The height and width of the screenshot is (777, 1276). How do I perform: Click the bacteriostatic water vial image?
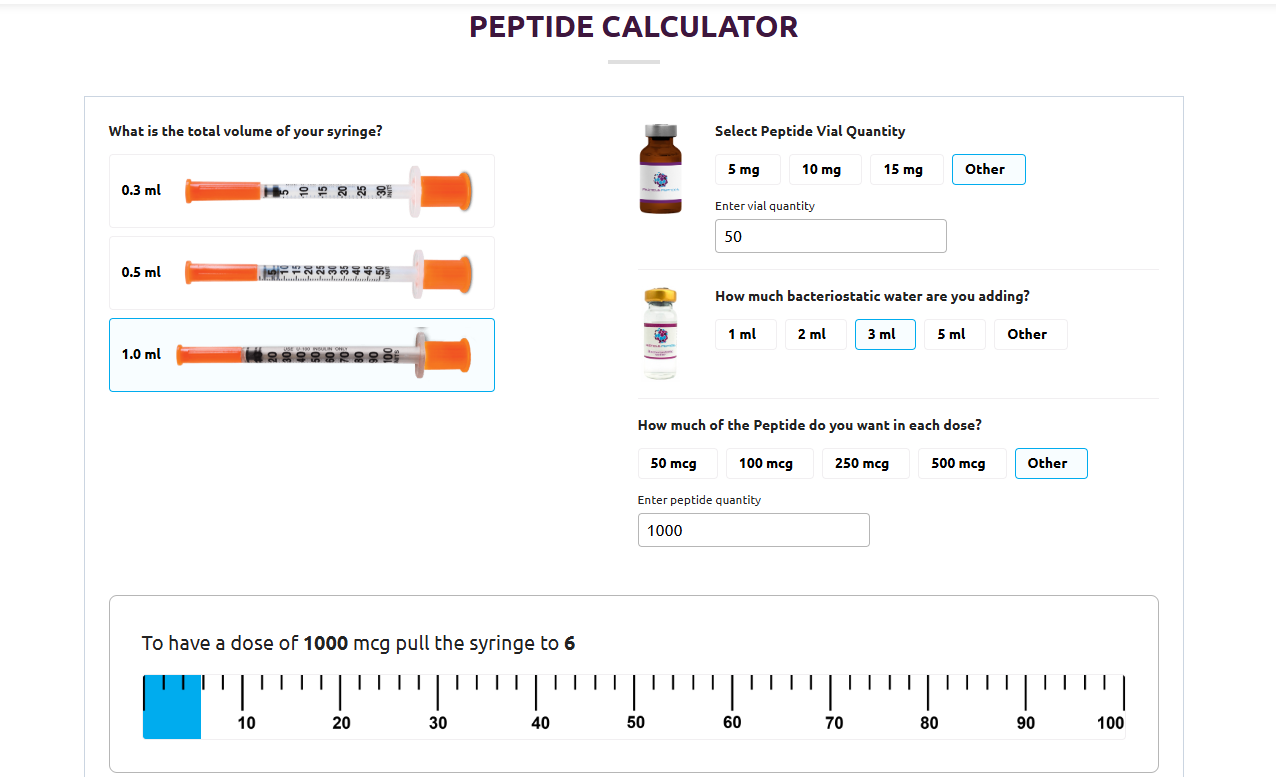coord(660,334)
